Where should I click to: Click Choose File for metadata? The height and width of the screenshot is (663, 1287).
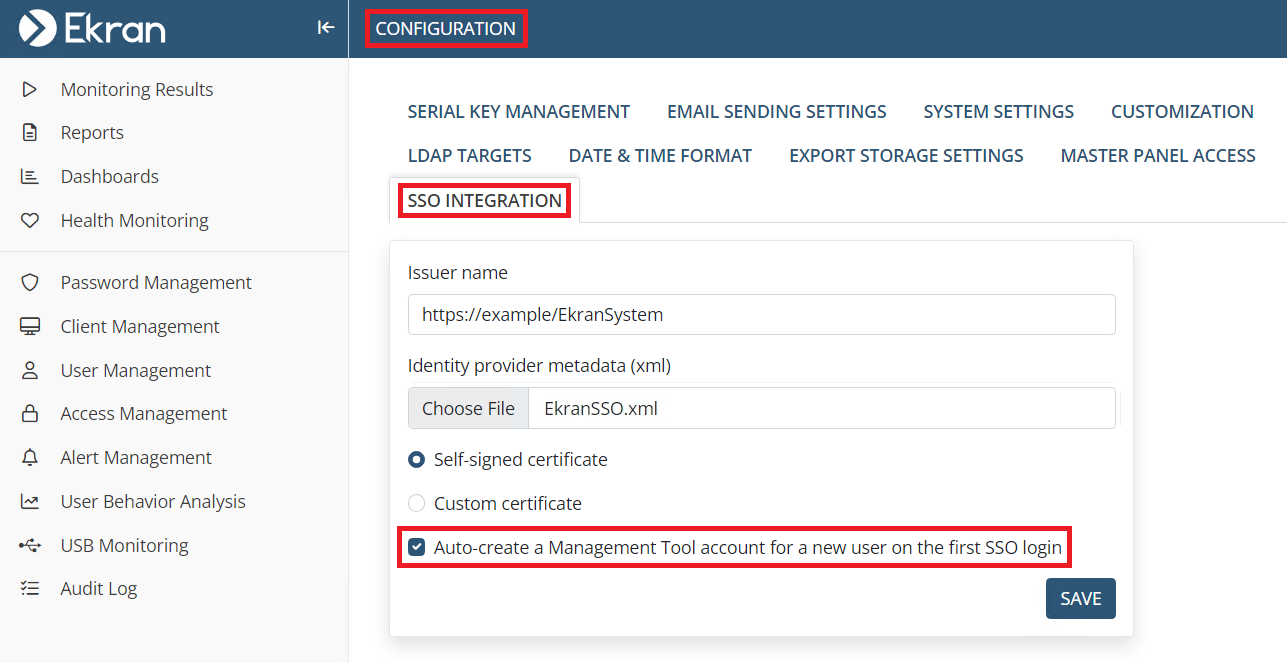point(468,408)
